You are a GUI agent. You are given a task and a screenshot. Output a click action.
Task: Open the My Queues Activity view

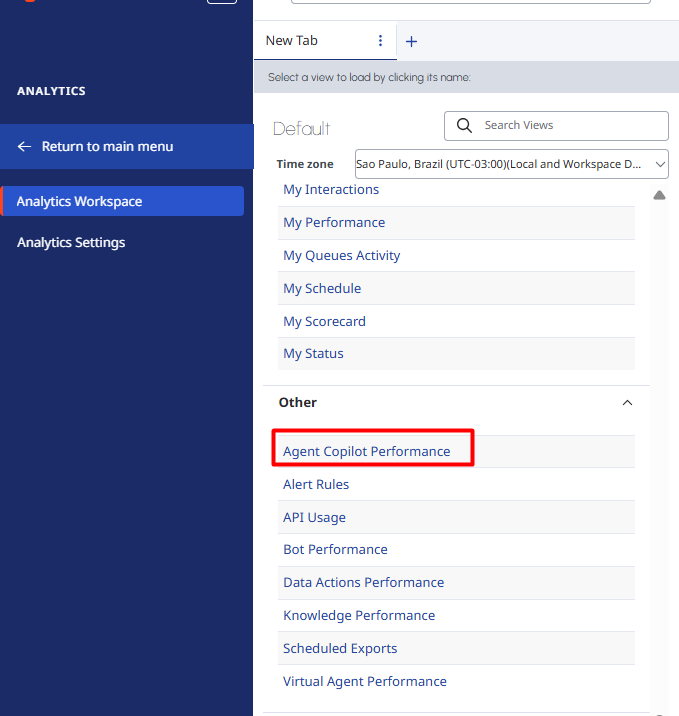(342, 255)
